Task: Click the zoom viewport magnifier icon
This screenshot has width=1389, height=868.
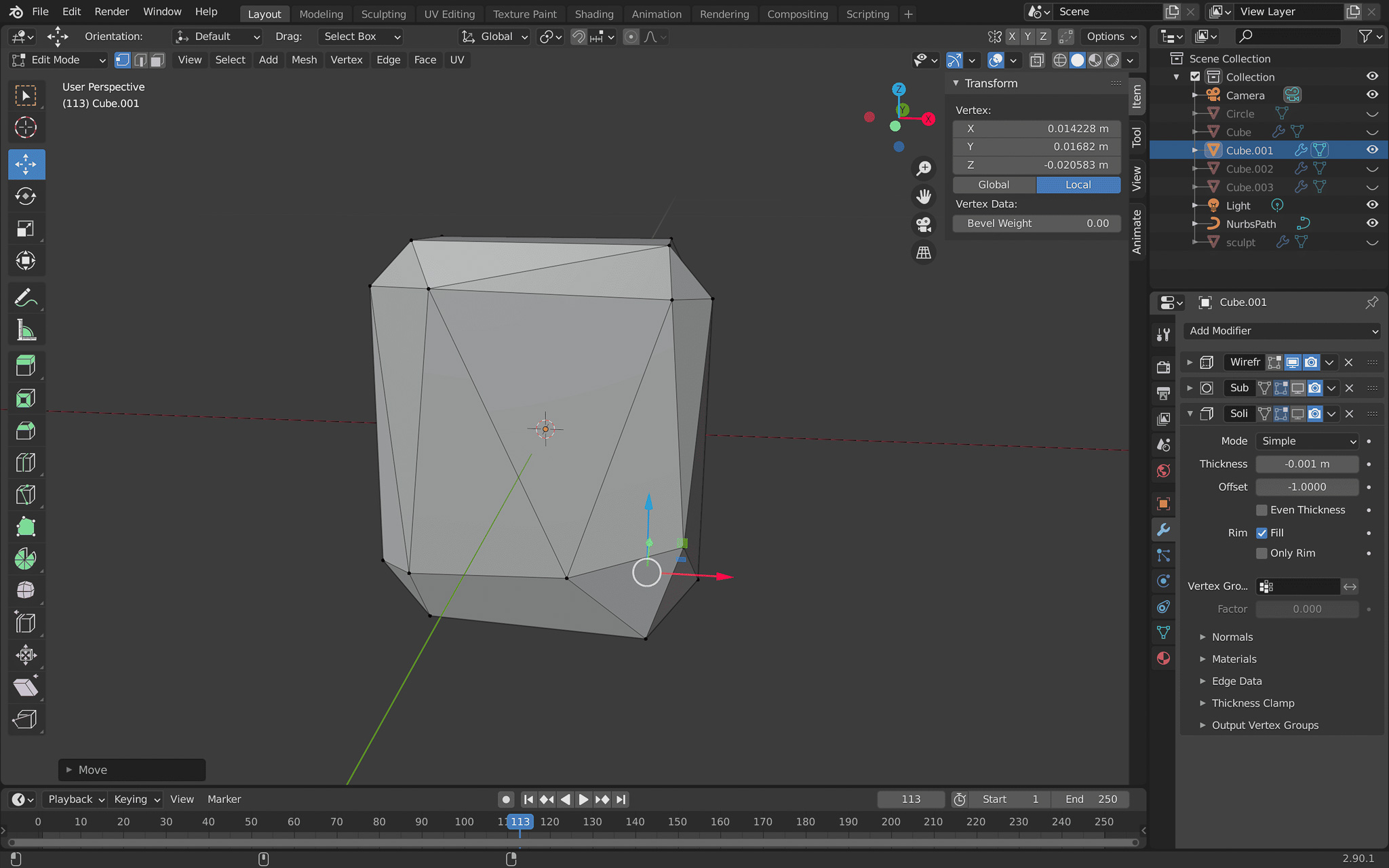Action: (924, 168)
